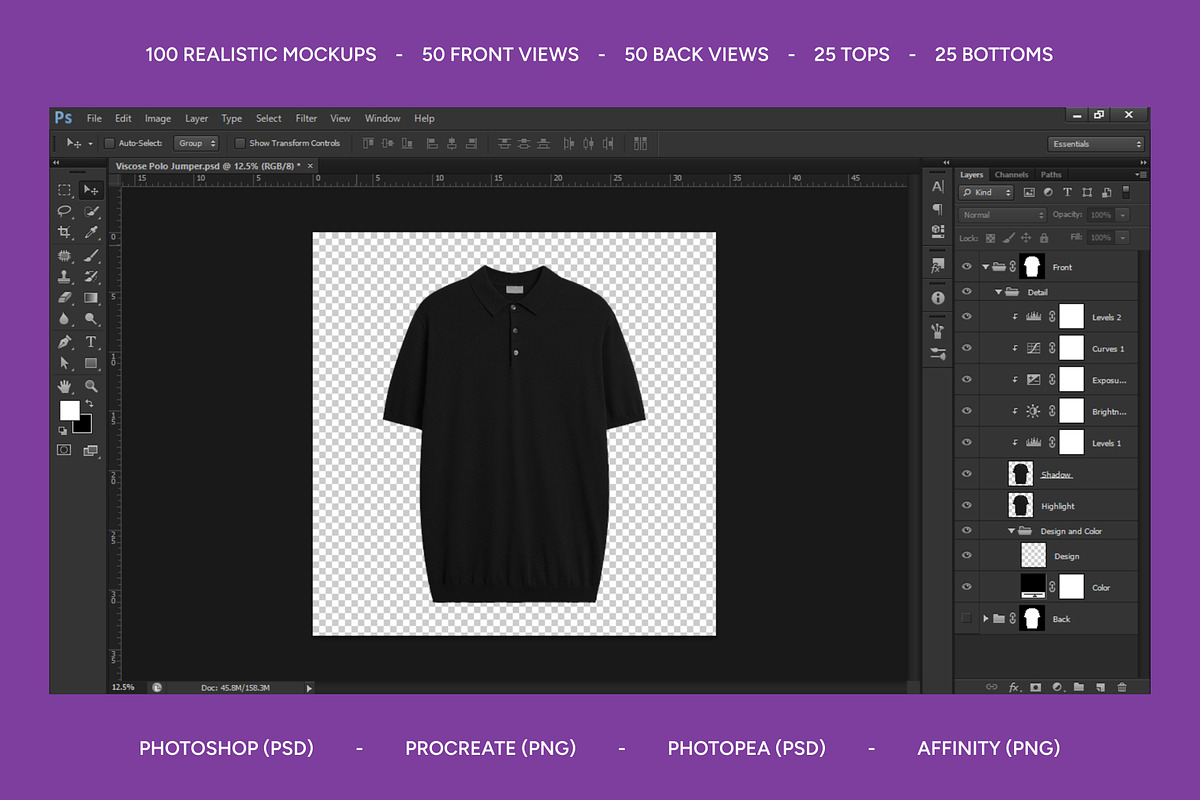Toggle Quick Mask mode
The image size is (1200, 800).
point(64,451)
